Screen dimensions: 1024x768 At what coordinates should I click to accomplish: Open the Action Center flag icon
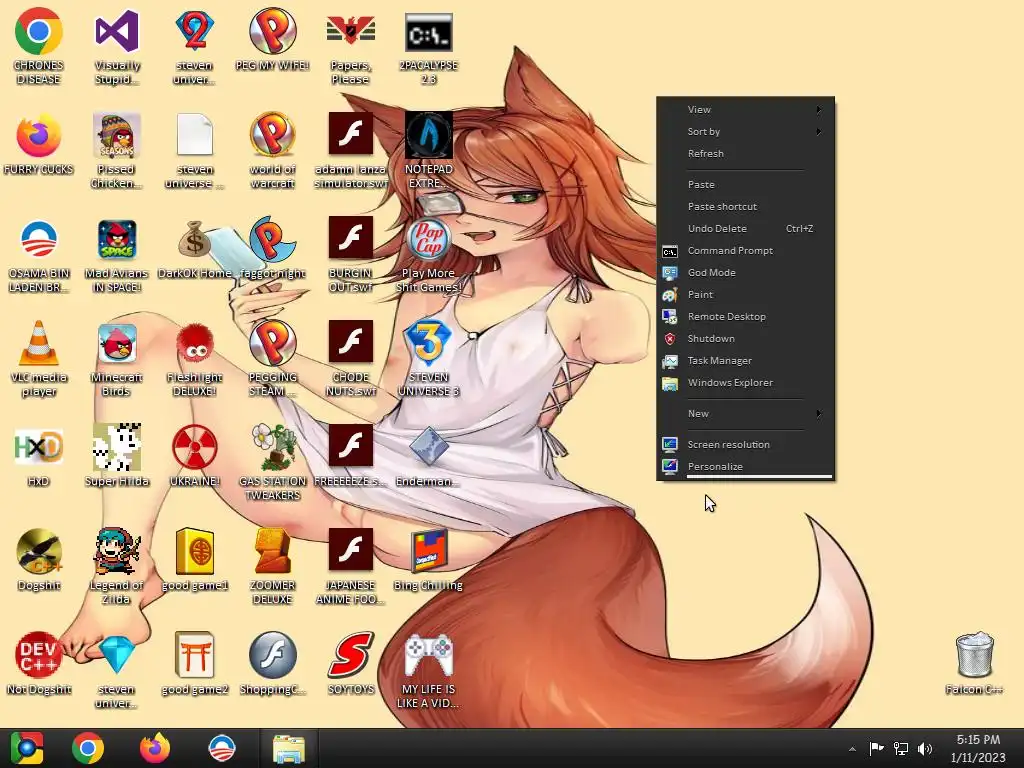point(876,748)
